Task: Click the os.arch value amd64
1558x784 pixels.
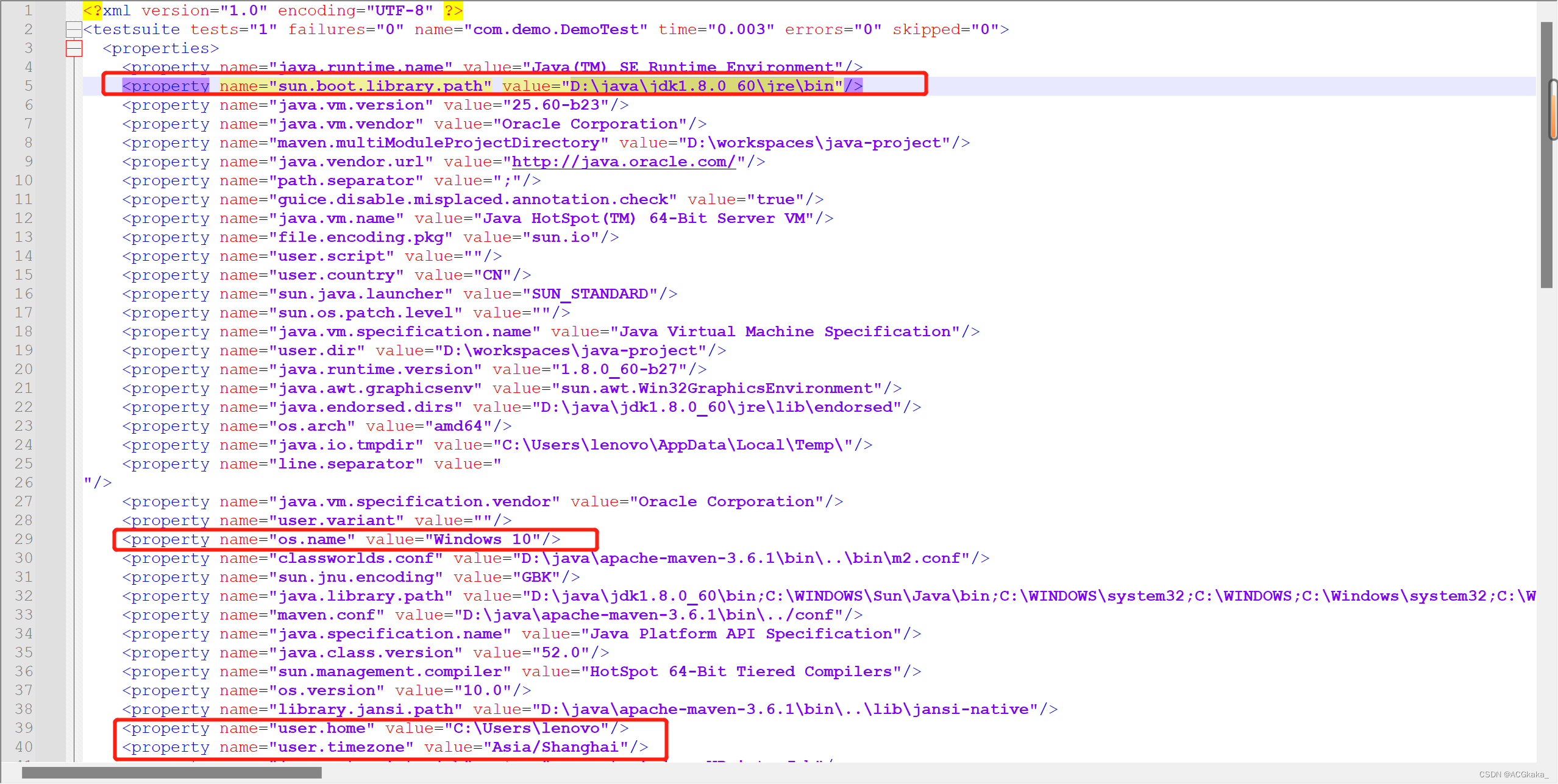Action: [x=458, y=426]
